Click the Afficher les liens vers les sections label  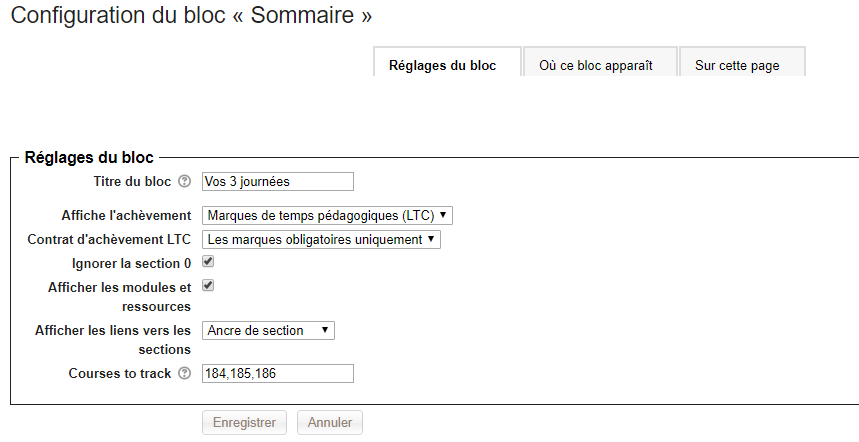pyautogui.click(x=112, y=340)
